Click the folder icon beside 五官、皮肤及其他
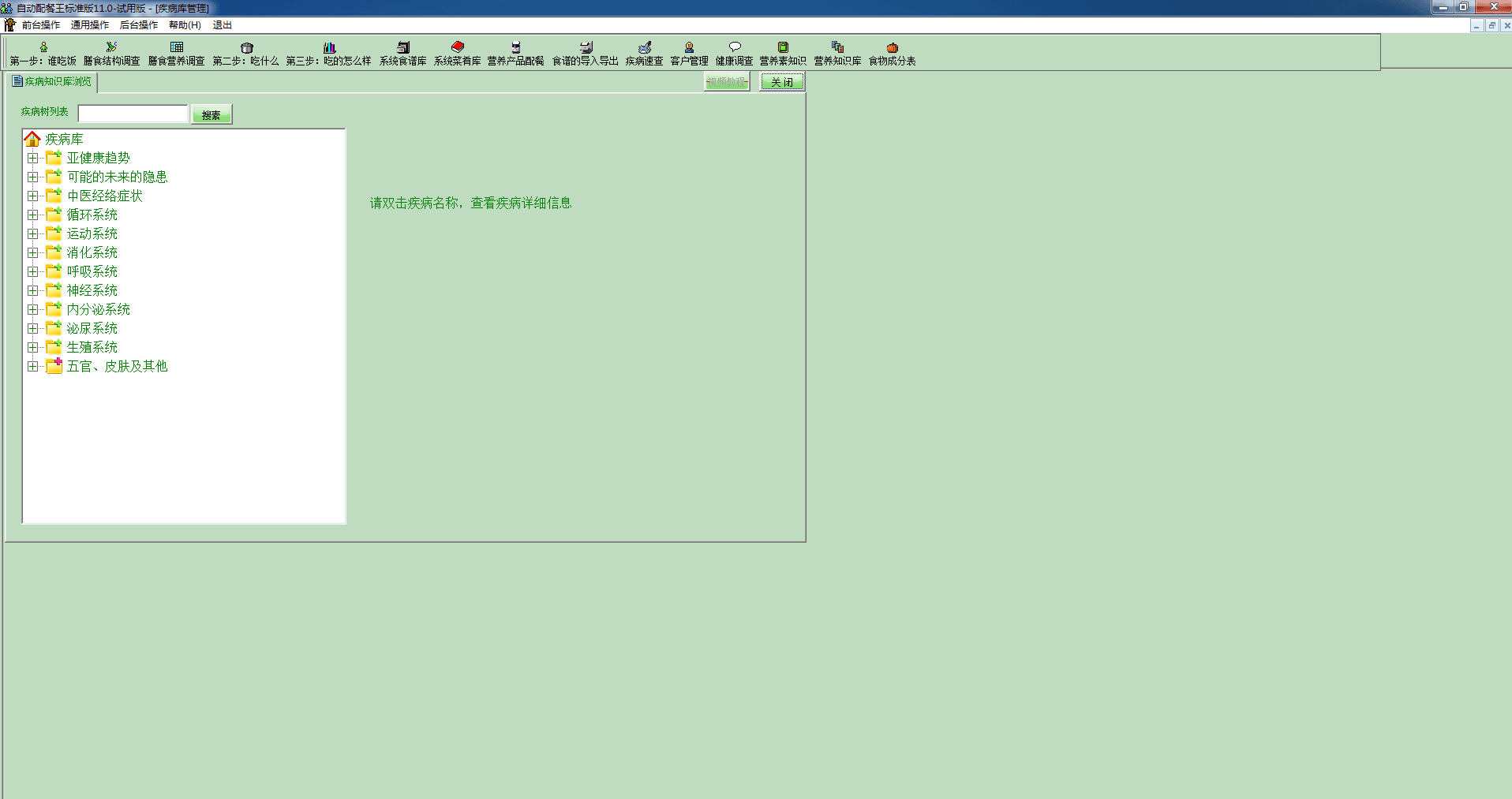The width and height of the screenshot is (1512, 799). point(54,366)
